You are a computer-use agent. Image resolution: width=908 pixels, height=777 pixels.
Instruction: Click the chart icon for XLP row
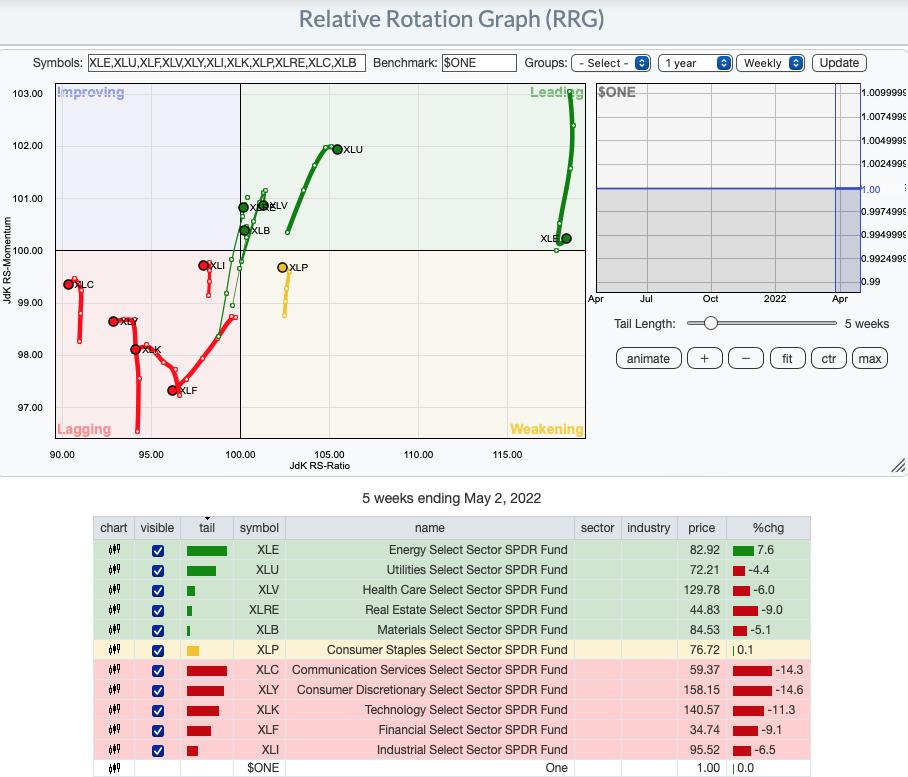(x=114, y=650)
